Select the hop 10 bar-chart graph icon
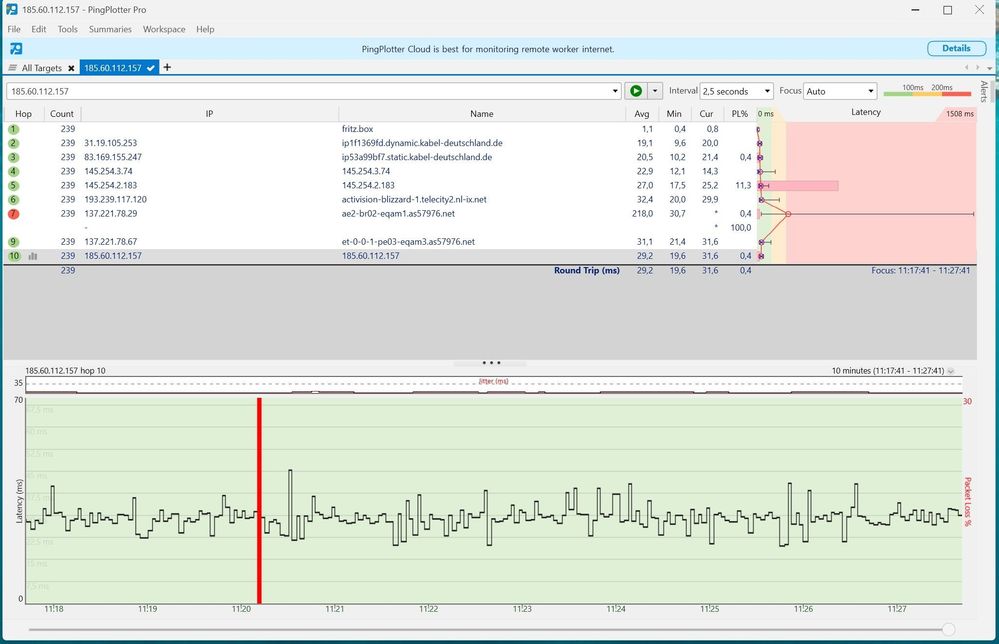The height and width of the screenshot is (644, 999). coord(33,256)
